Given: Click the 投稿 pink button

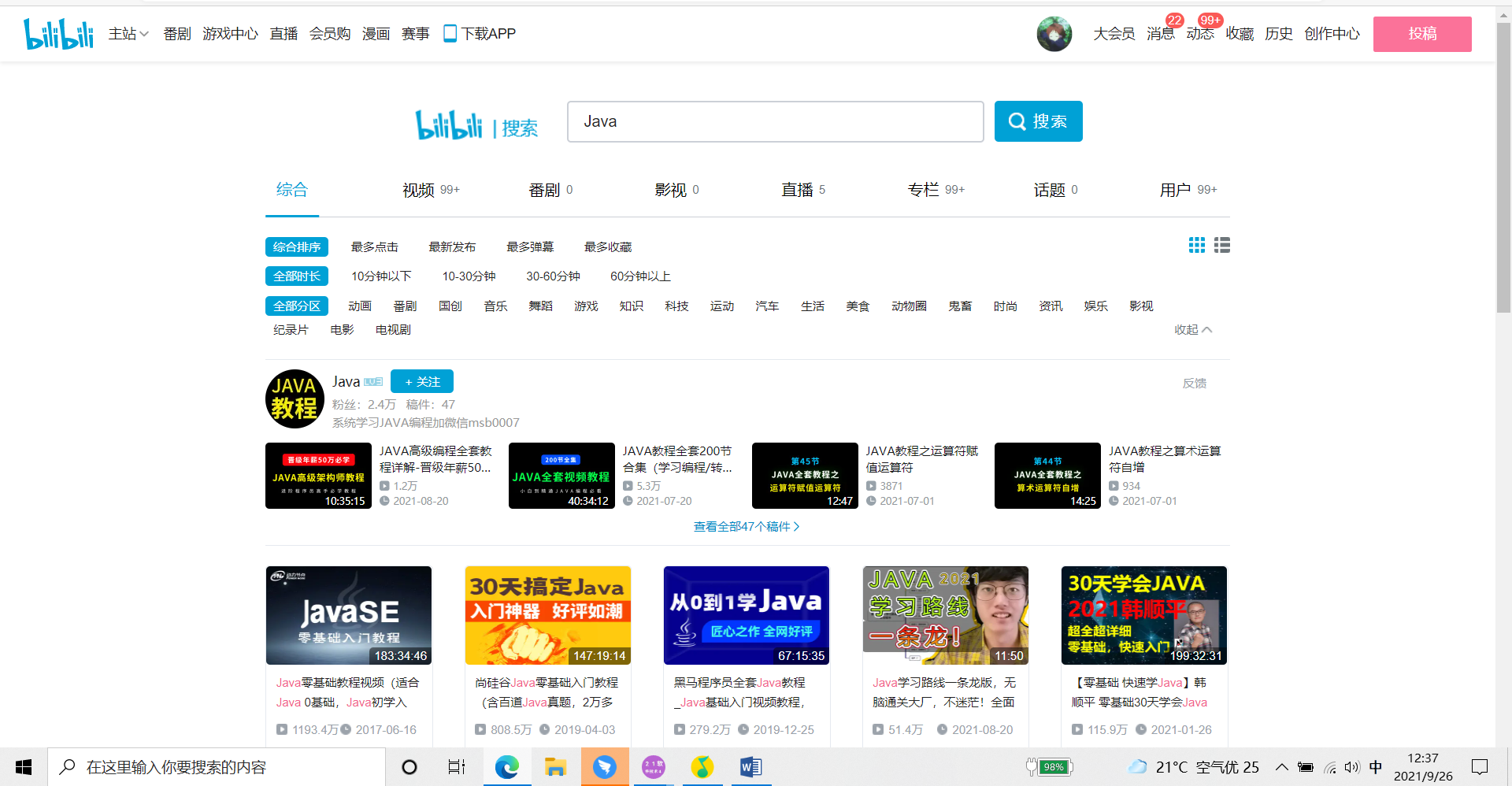Looking at the screenshot, I should click(1422, 34).
